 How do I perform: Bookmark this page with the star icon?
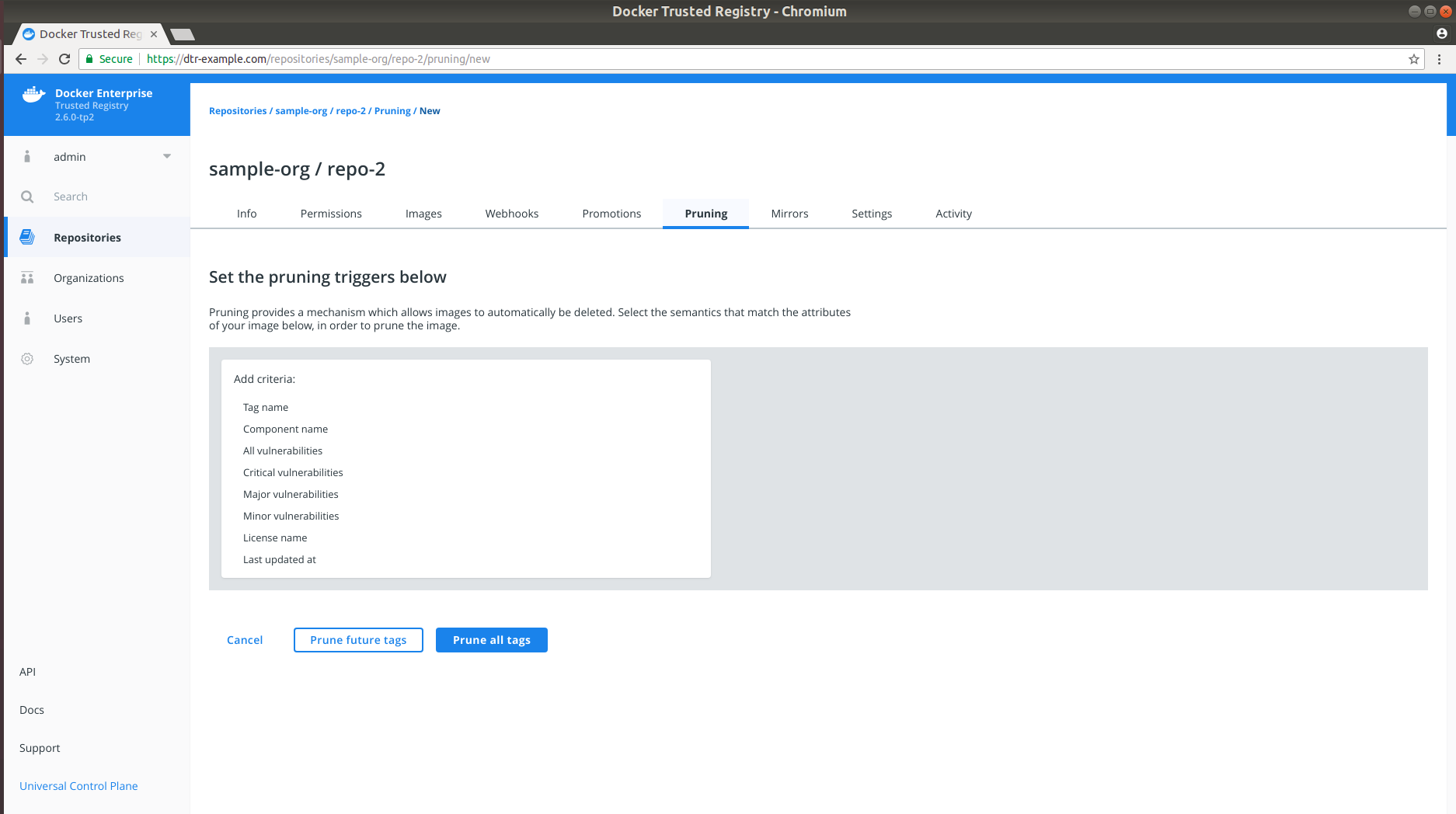click(x=1413, y=59)
